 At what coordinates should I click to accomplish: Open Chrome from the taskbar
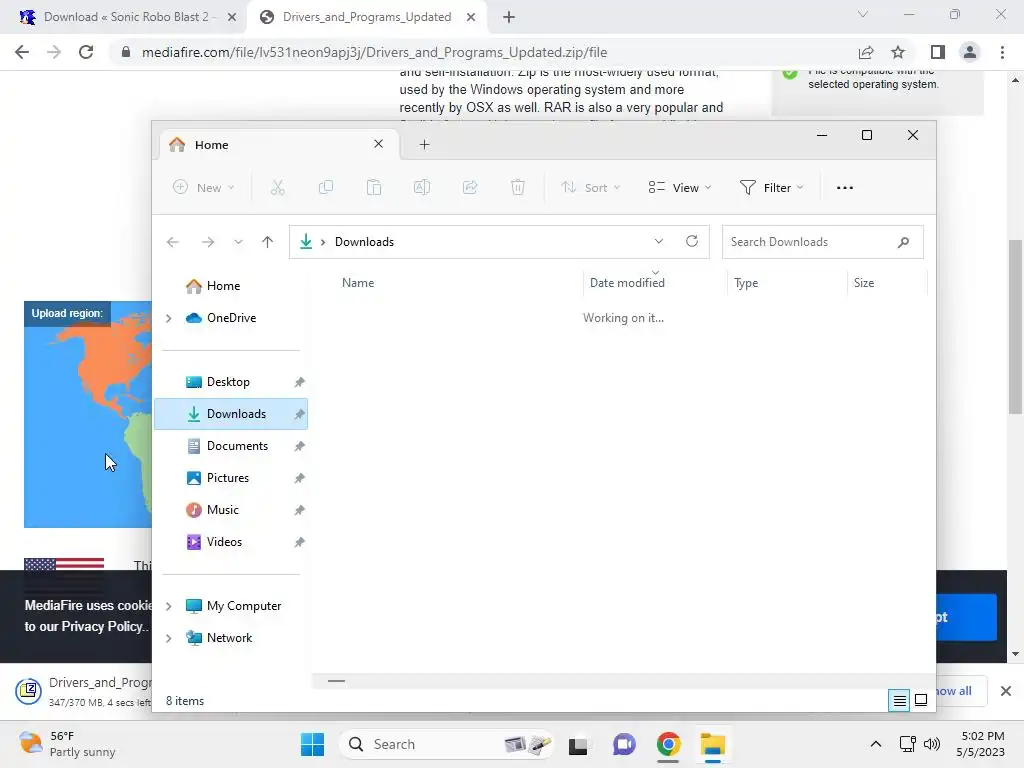[668, 744]
